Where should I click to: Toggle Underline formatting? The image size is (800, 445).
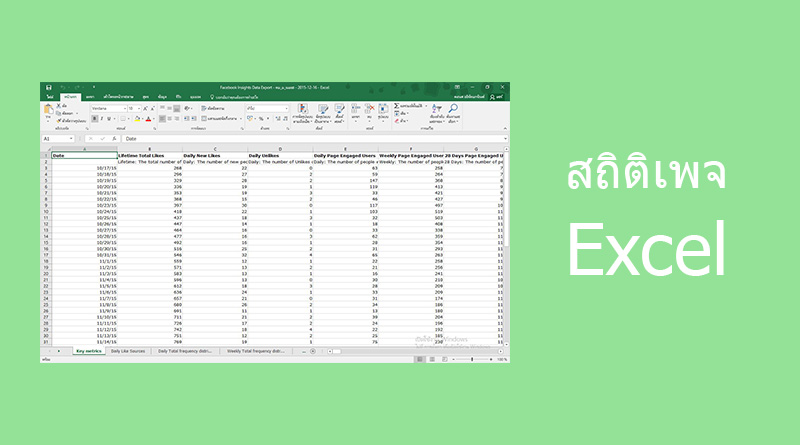pyautogui.click(x=109, y=119)
